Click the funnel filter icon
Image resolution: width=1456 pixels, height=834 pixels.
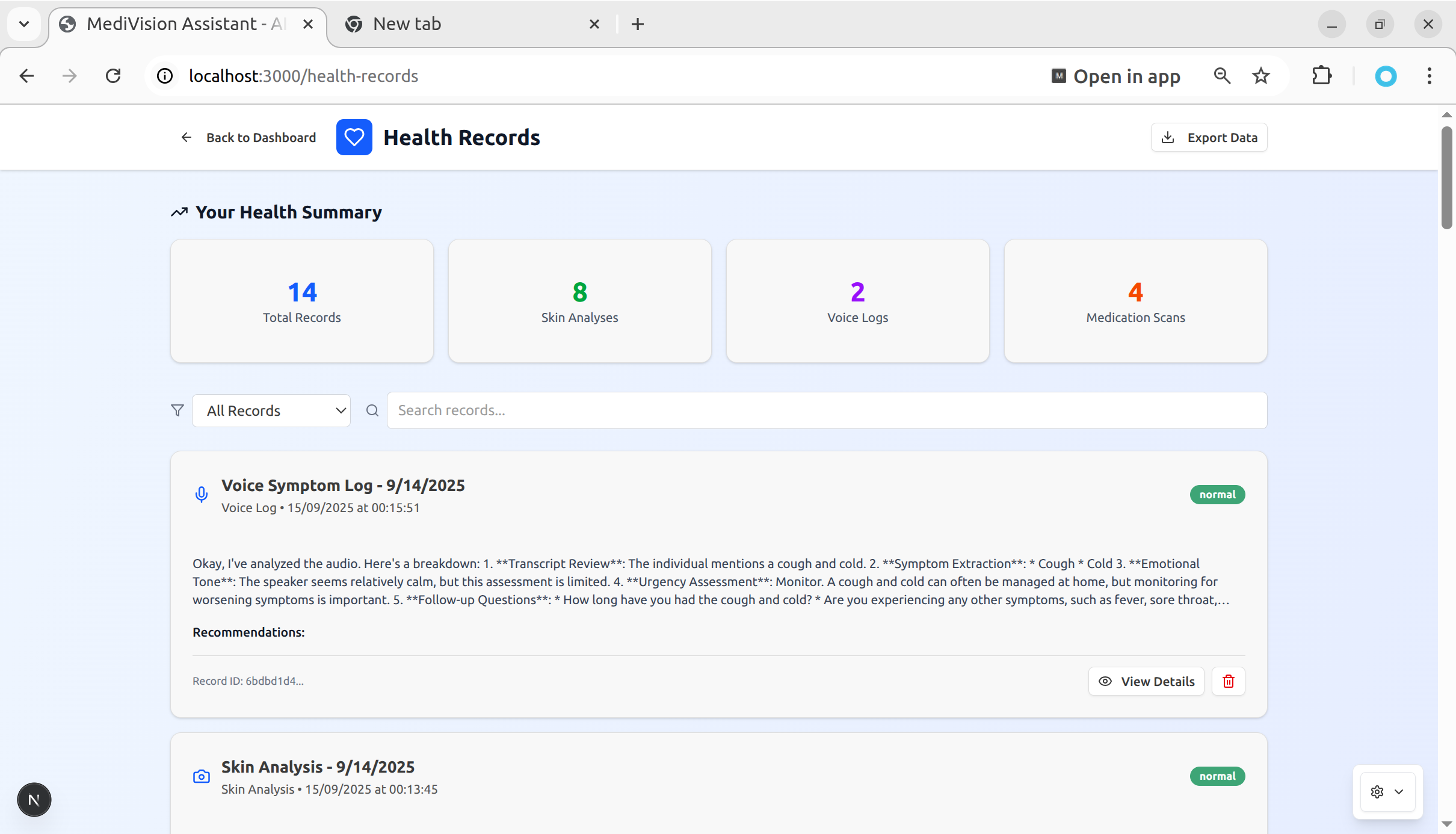point(177,410)
